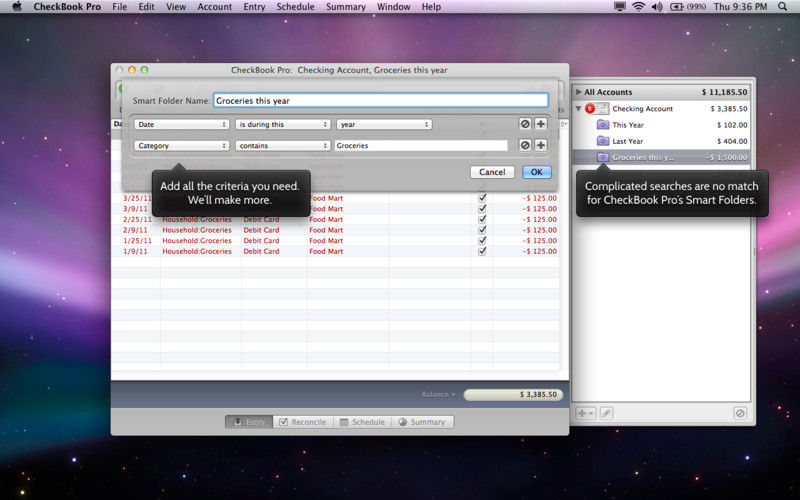Open the Balance dropdown label
The image size is (800, 500).
tap(438, 394)
